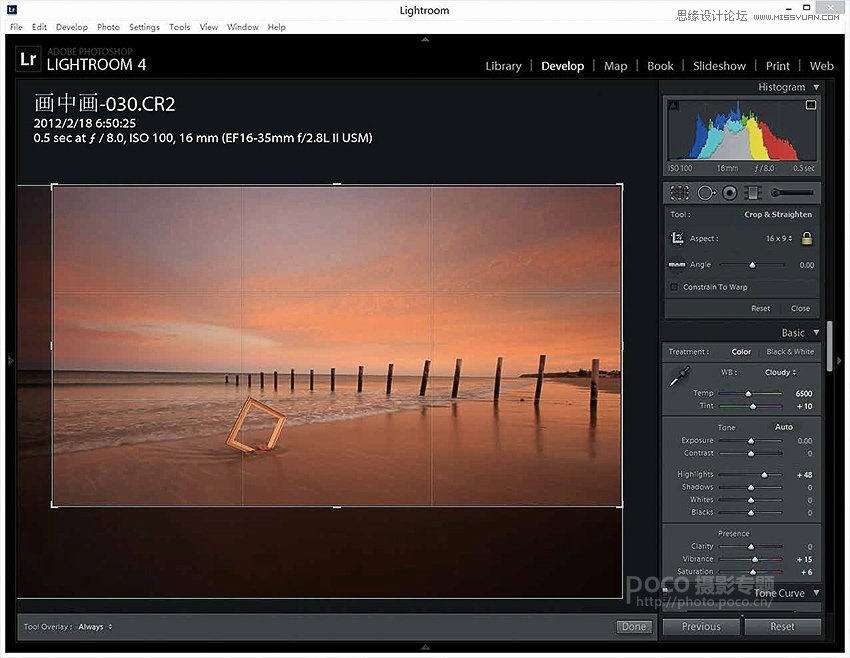The height and width of the screenshot is (658, 850).
Task: Open the Help menu
Action: (x=276, y=27)
